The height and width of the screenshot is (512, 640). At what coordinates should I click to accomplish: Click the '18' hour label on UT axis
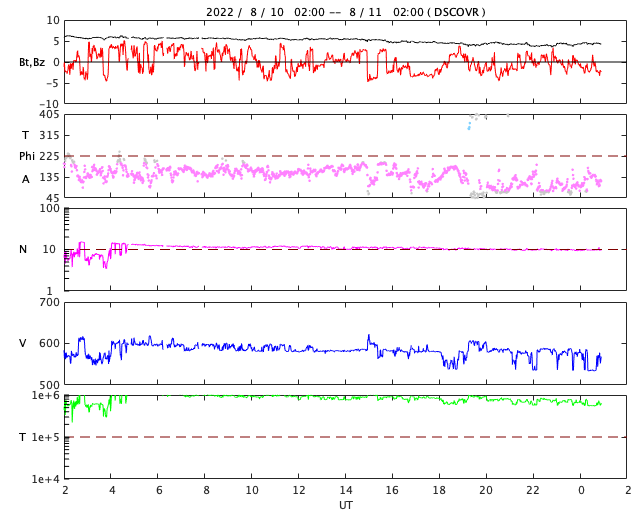tap(439, 490)
